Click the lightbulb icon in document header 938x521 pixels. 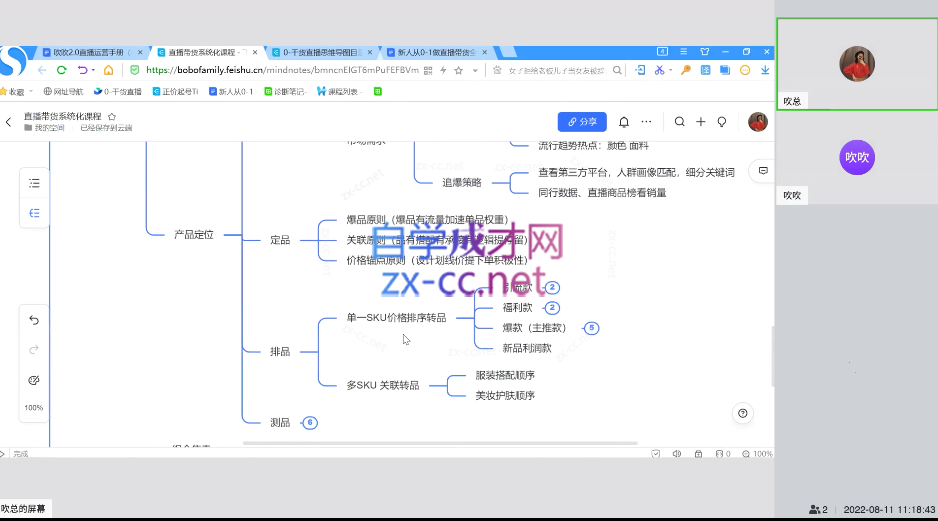pyautogui.click(x=722, y=122)
